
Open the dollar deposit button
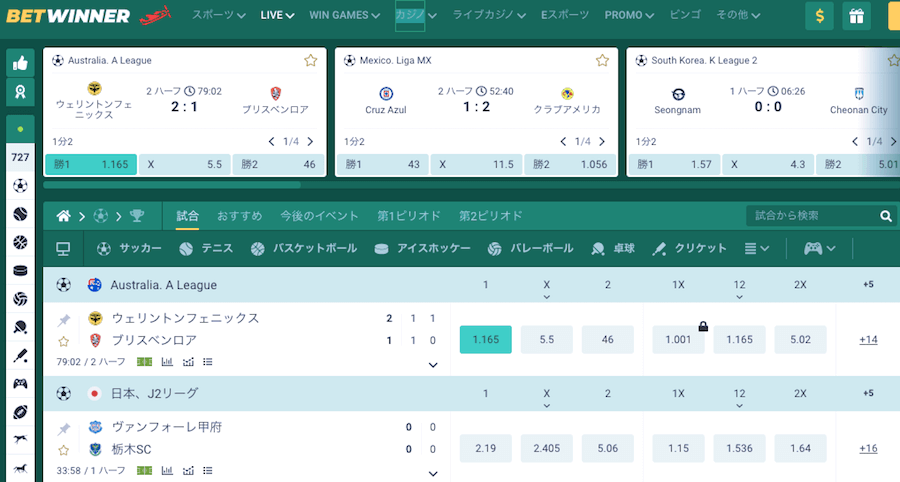(x=819, y=16)
